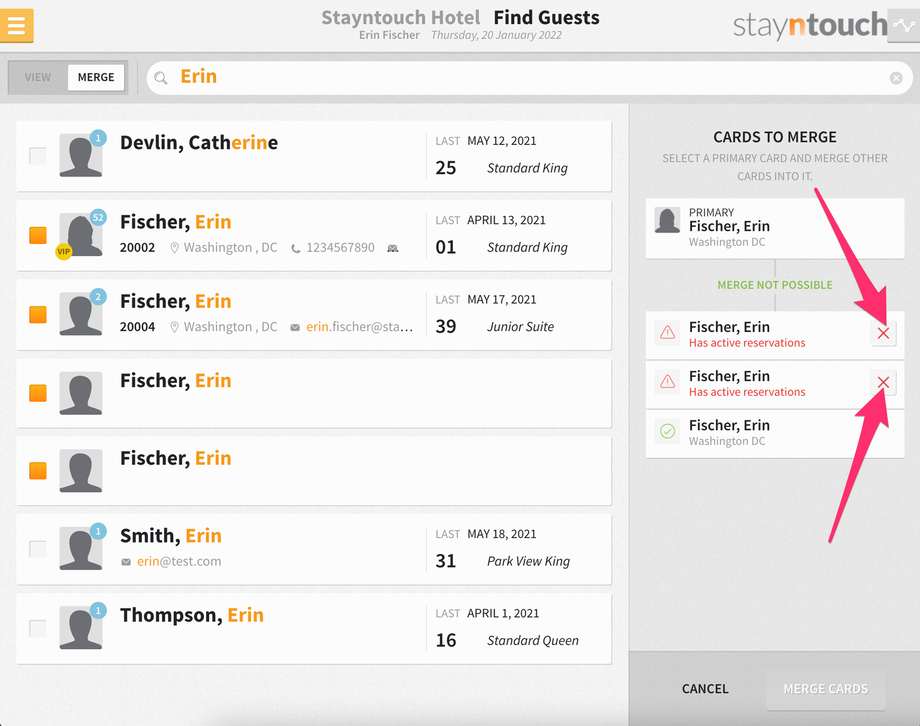Click the green checkmark on the mergeable card

point(668,431)
